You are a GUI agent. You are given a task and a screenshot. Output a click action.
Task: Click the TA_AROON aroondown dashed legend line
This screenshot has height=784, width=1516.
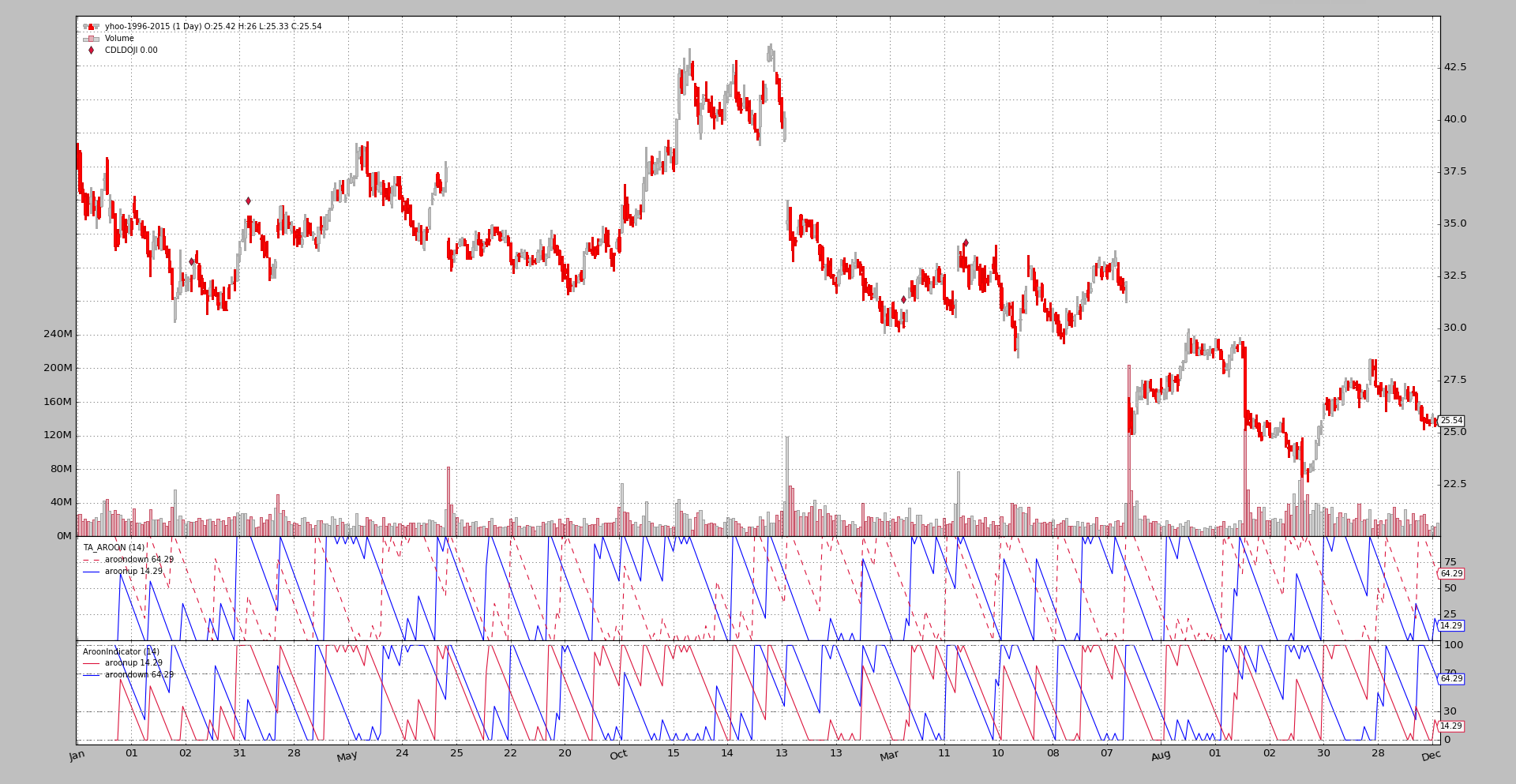click(x=92, y=560)
